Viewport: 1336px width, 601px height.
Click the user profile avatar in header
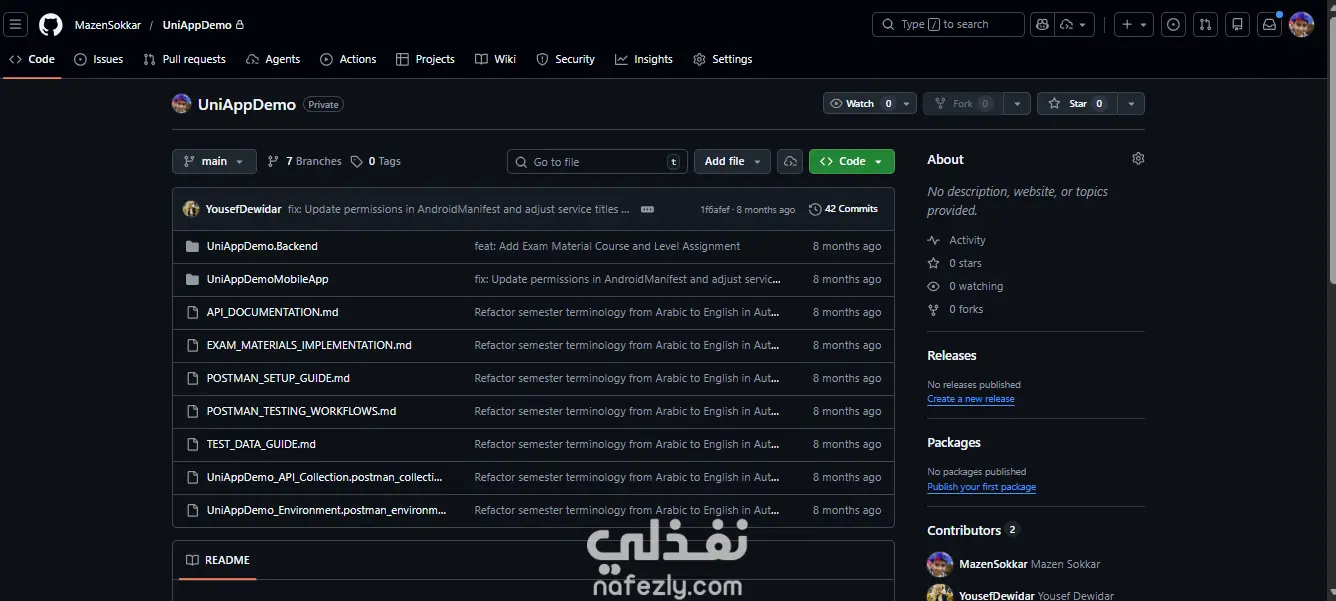[1301, 25]
